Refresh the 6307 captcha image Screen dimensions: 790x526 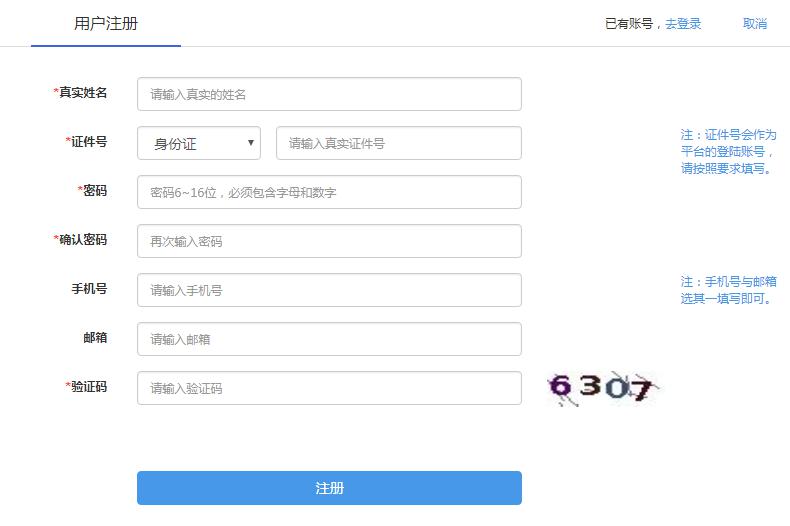603,388
